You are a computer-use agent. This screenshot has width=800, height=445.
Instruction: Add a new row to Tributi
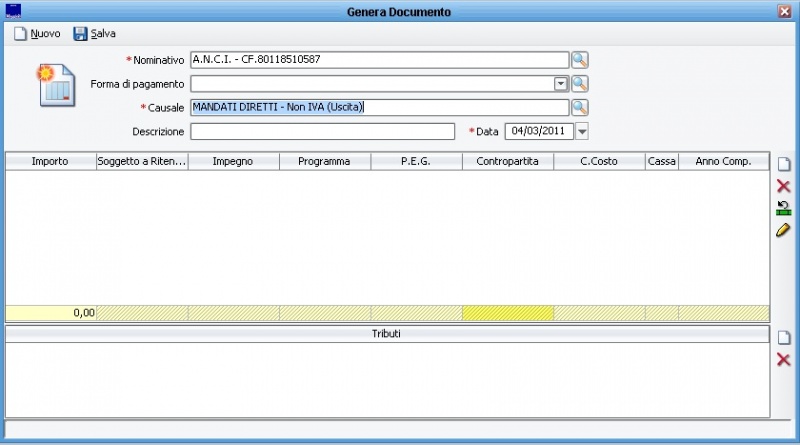coord(783,338)
